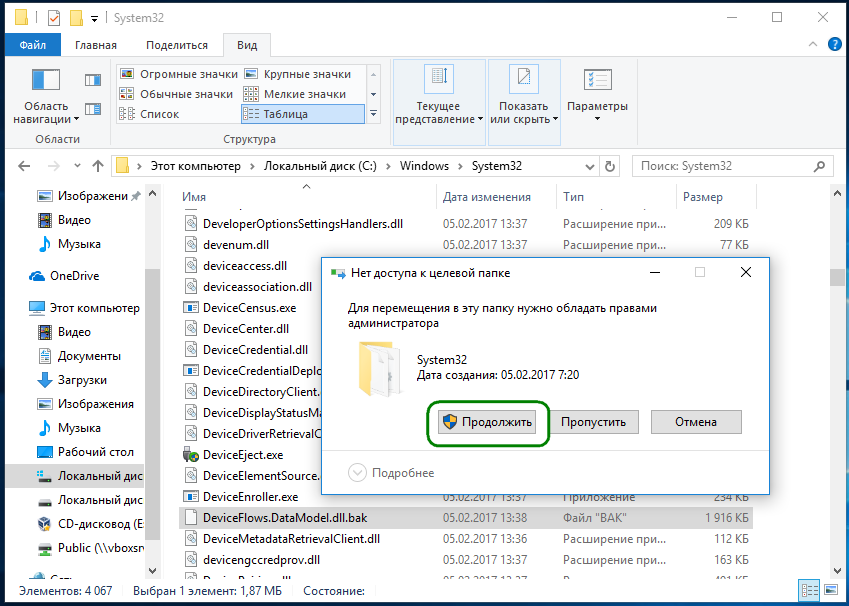Open address bar history dropdown

click(x=590, y=166)
